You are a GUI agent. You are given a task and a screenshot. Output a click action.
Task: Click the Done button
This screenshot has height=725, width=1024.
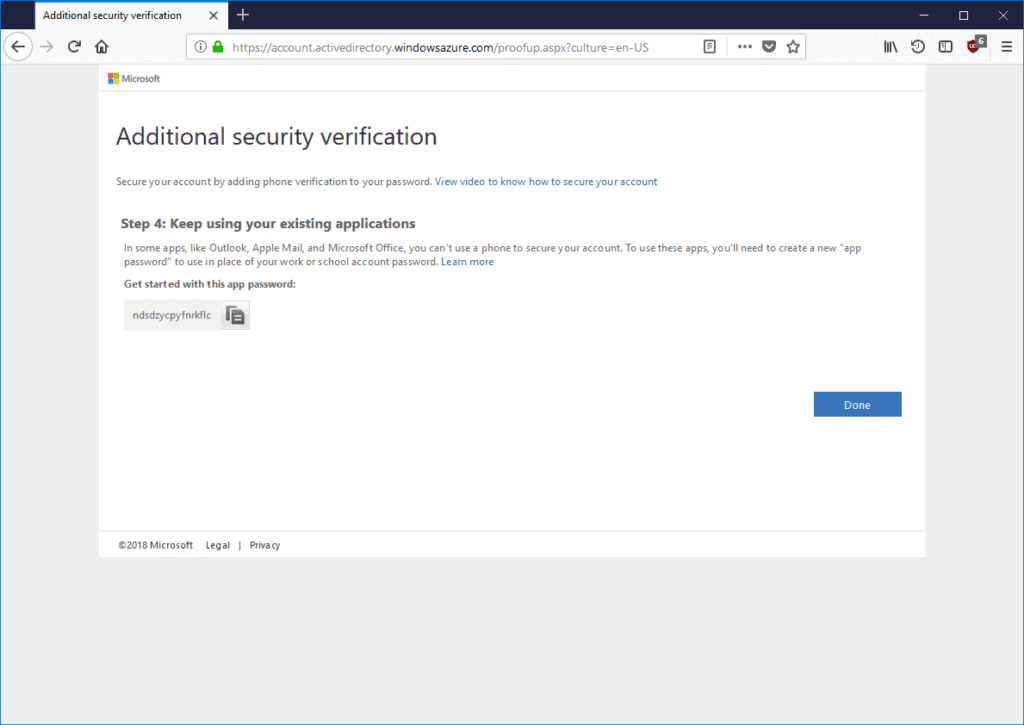tap(857, 404)
